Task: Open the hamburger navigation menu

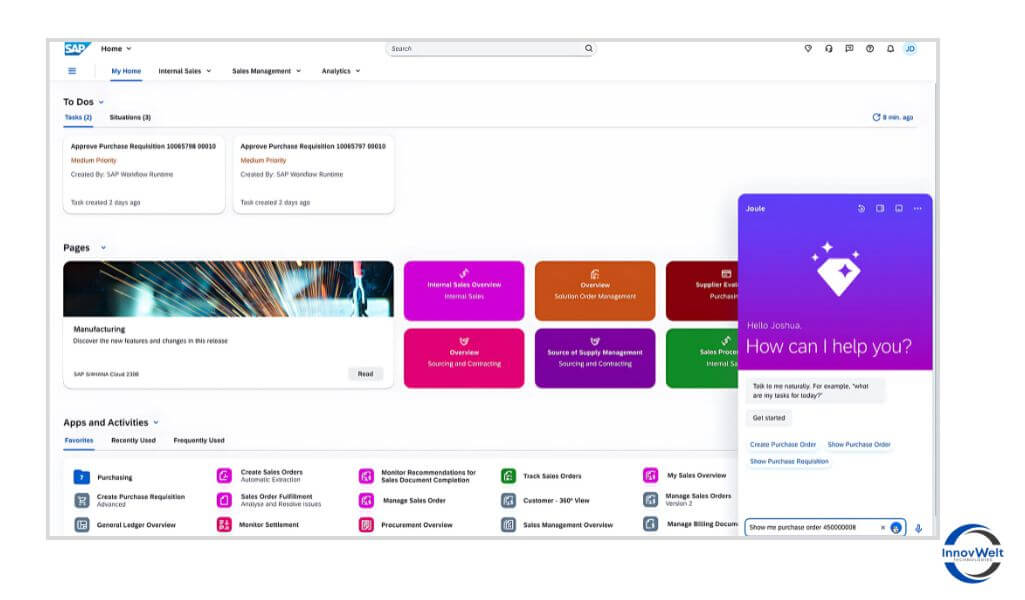Action: [72, 71]
